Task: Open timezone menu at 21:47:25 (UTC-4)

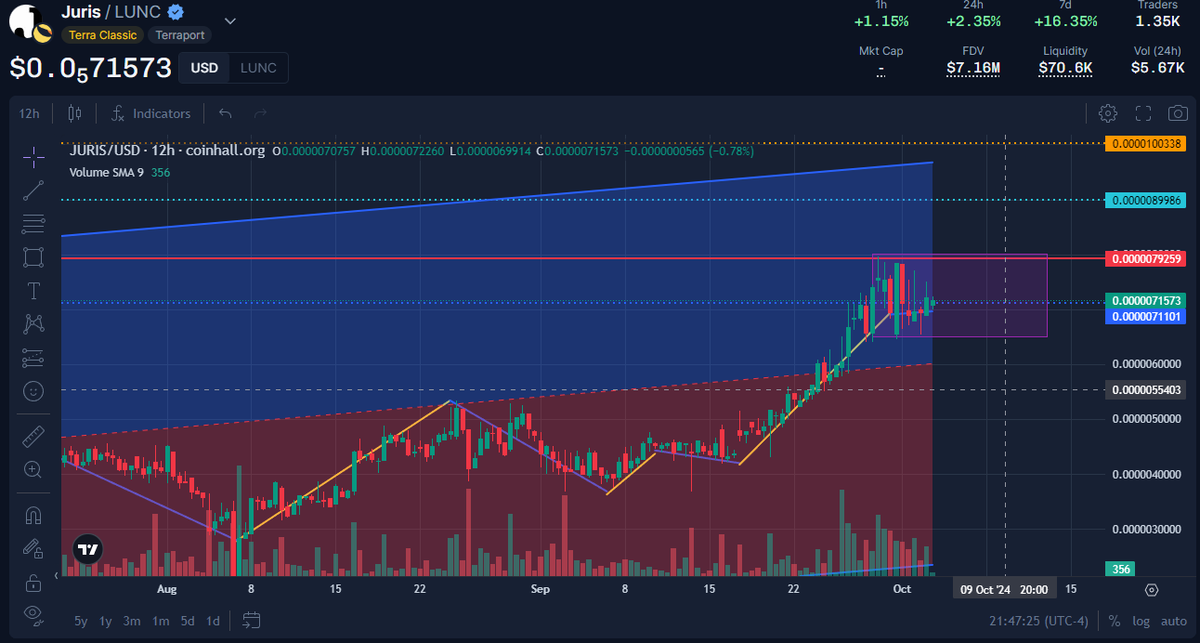Action: [1040, 620]
